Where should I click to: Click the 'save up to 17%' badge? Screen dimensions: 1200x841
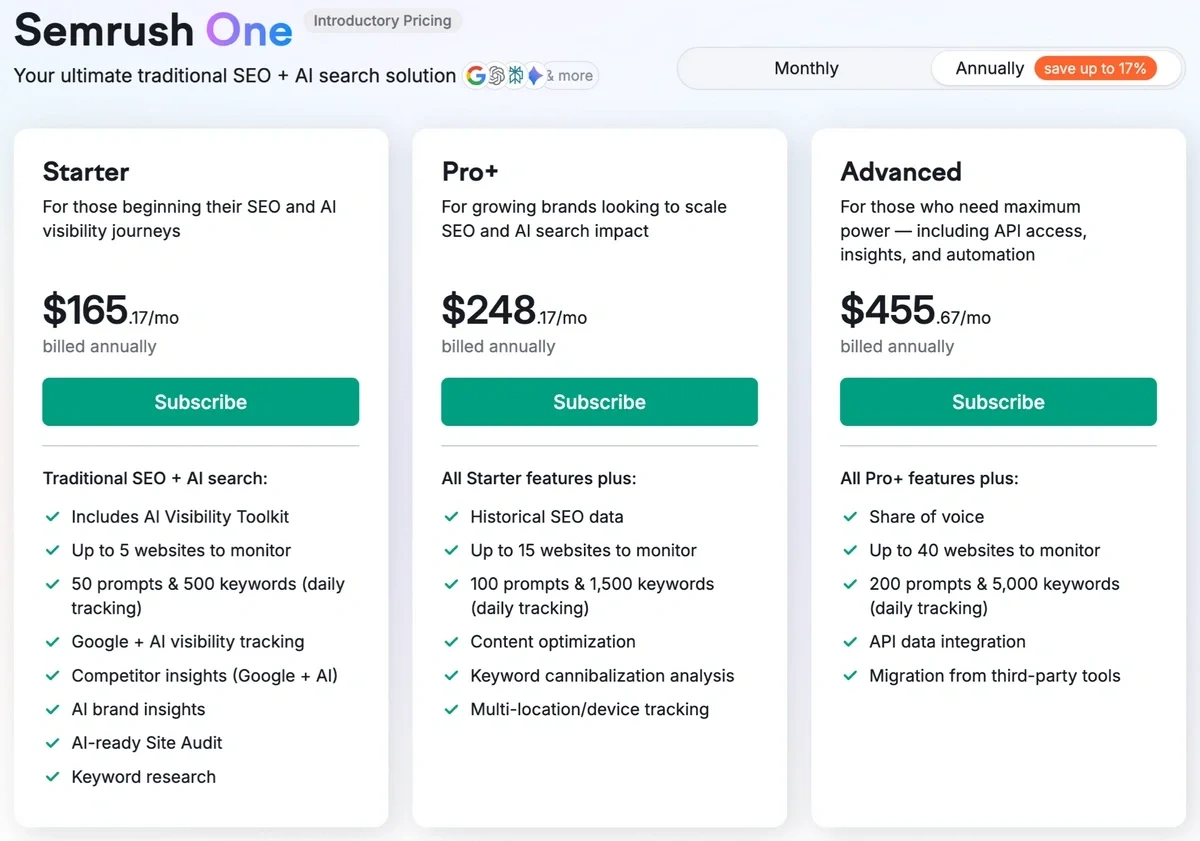[1095, 69]
